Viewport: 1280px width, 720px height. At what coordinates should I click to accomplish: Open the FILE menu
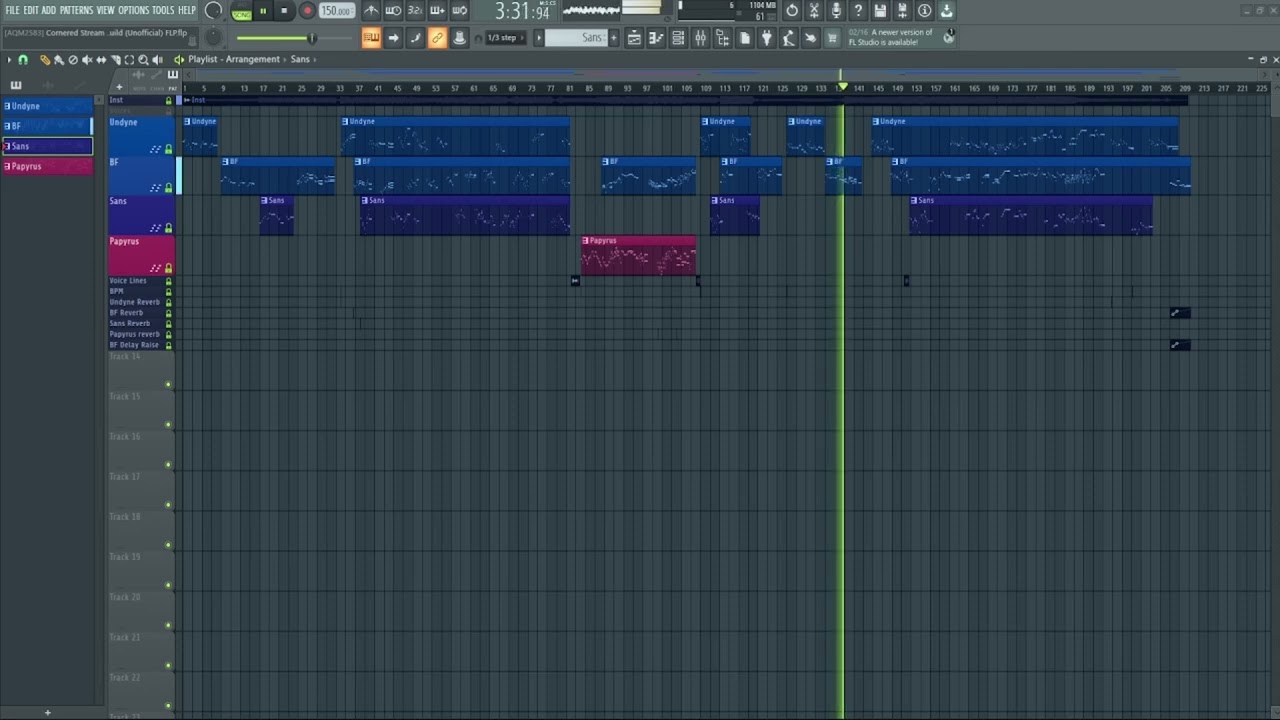(x=12, y=10)
